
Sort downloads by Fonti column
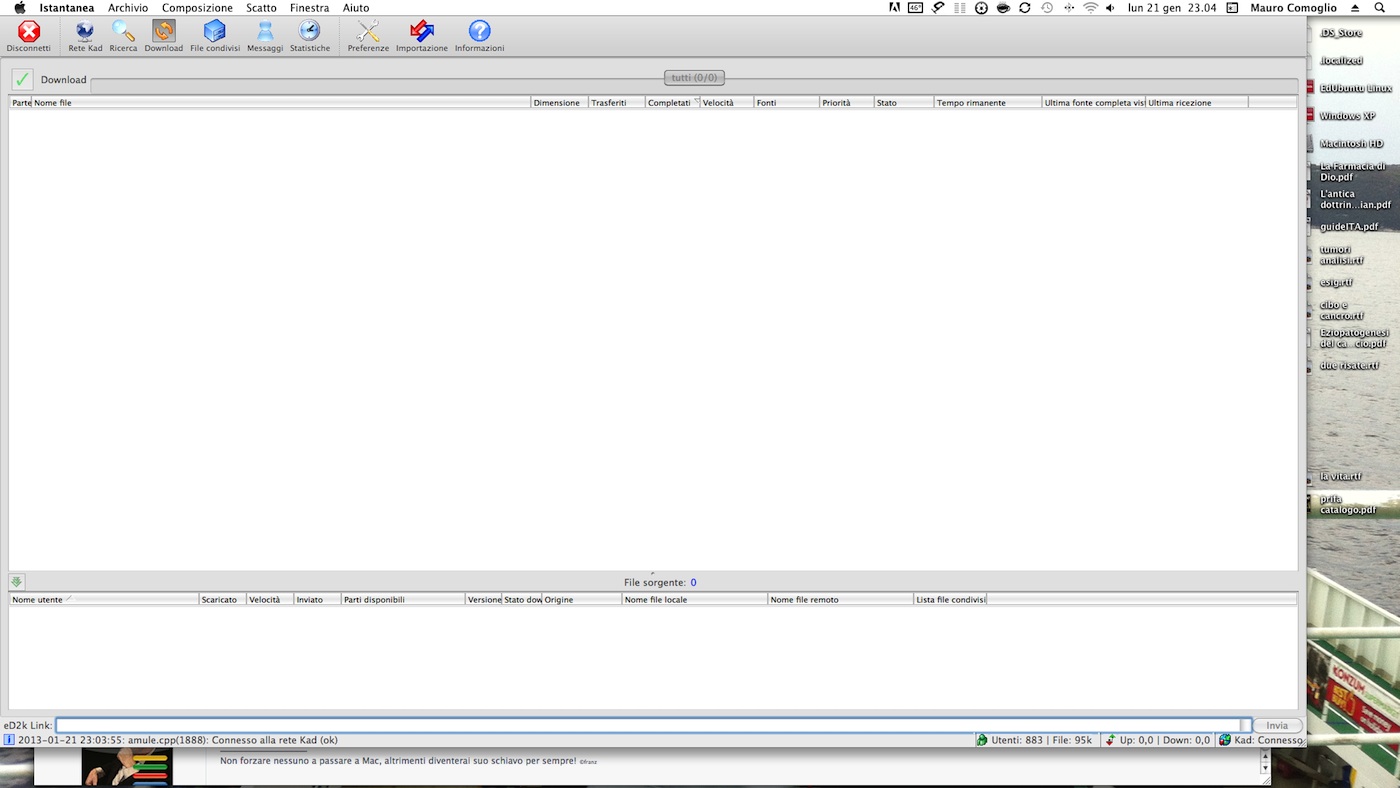pos(786,103)
